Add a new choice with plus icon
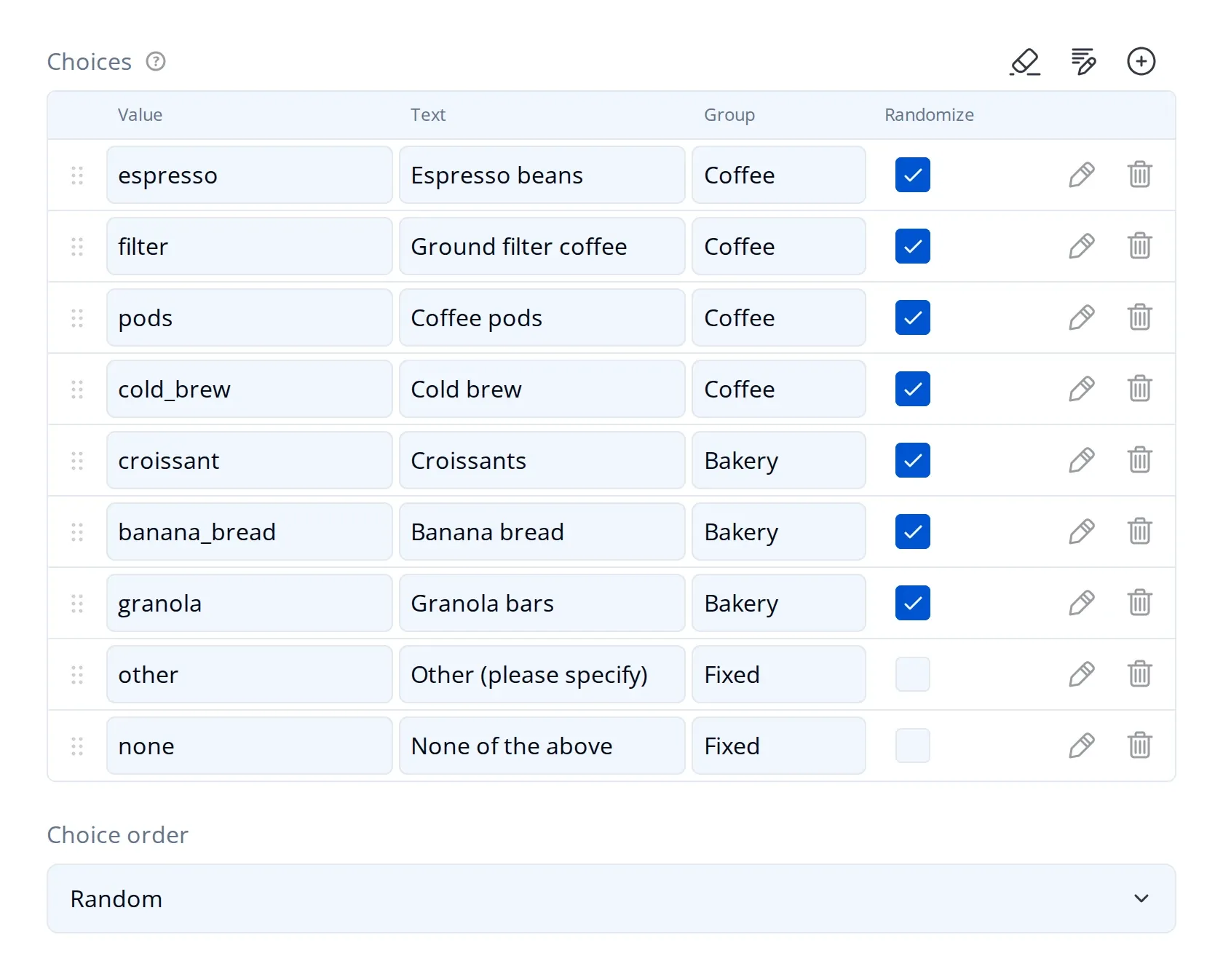 (1141, 61)
